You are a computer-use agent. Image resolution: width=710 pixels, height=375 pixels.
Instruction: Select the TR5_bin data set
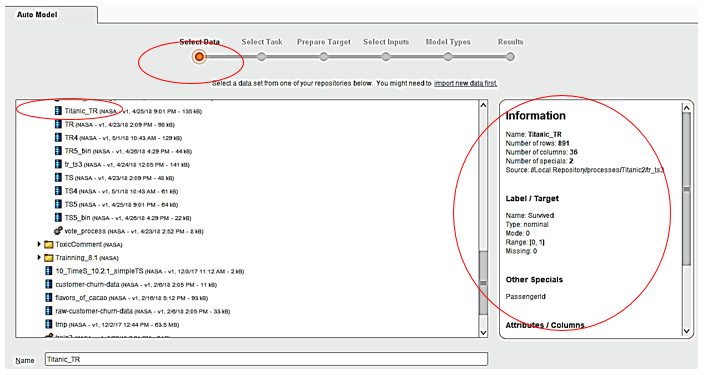pos(128,151)
